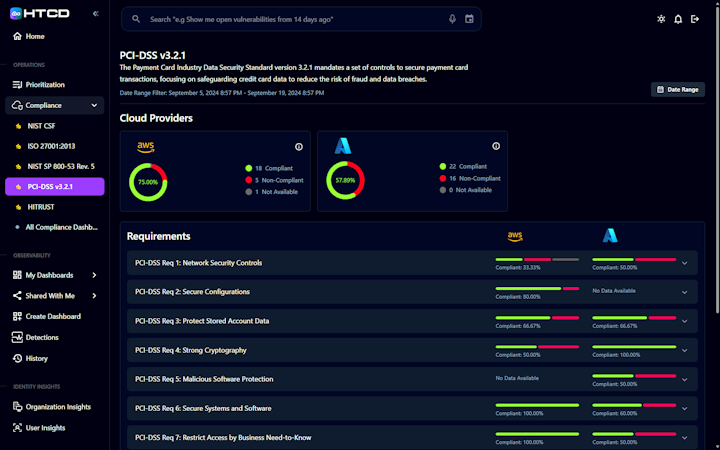Click AWS compliance bar for Req 6

pyautogui.click(x=537, y=405)
